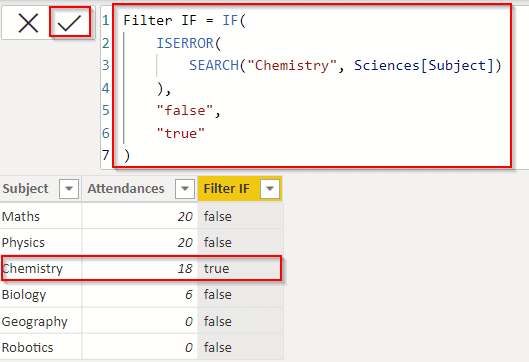Open the Subject column filter dropdown
Image resolution: width=529 pixels, height=362 pixels.
pyautogui.click(x=69, y=189)
